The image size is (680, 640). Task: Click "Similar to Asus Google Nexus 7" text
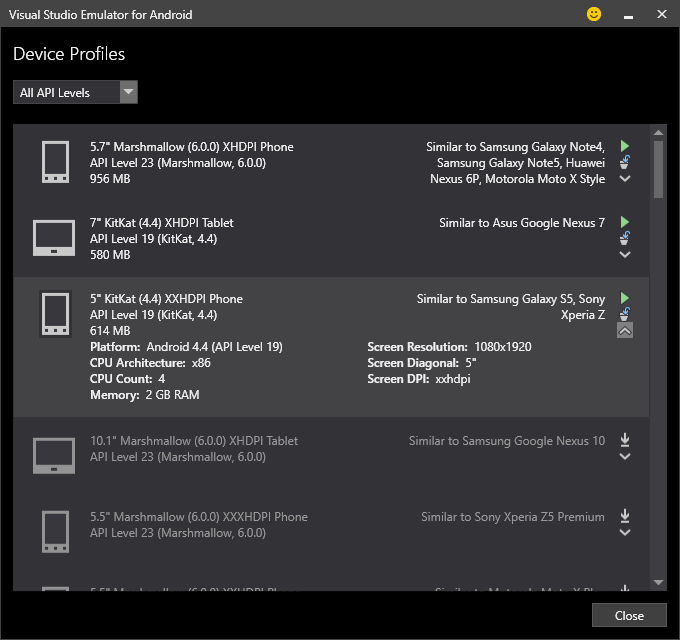pyautogui.click(x=522, y=223)
